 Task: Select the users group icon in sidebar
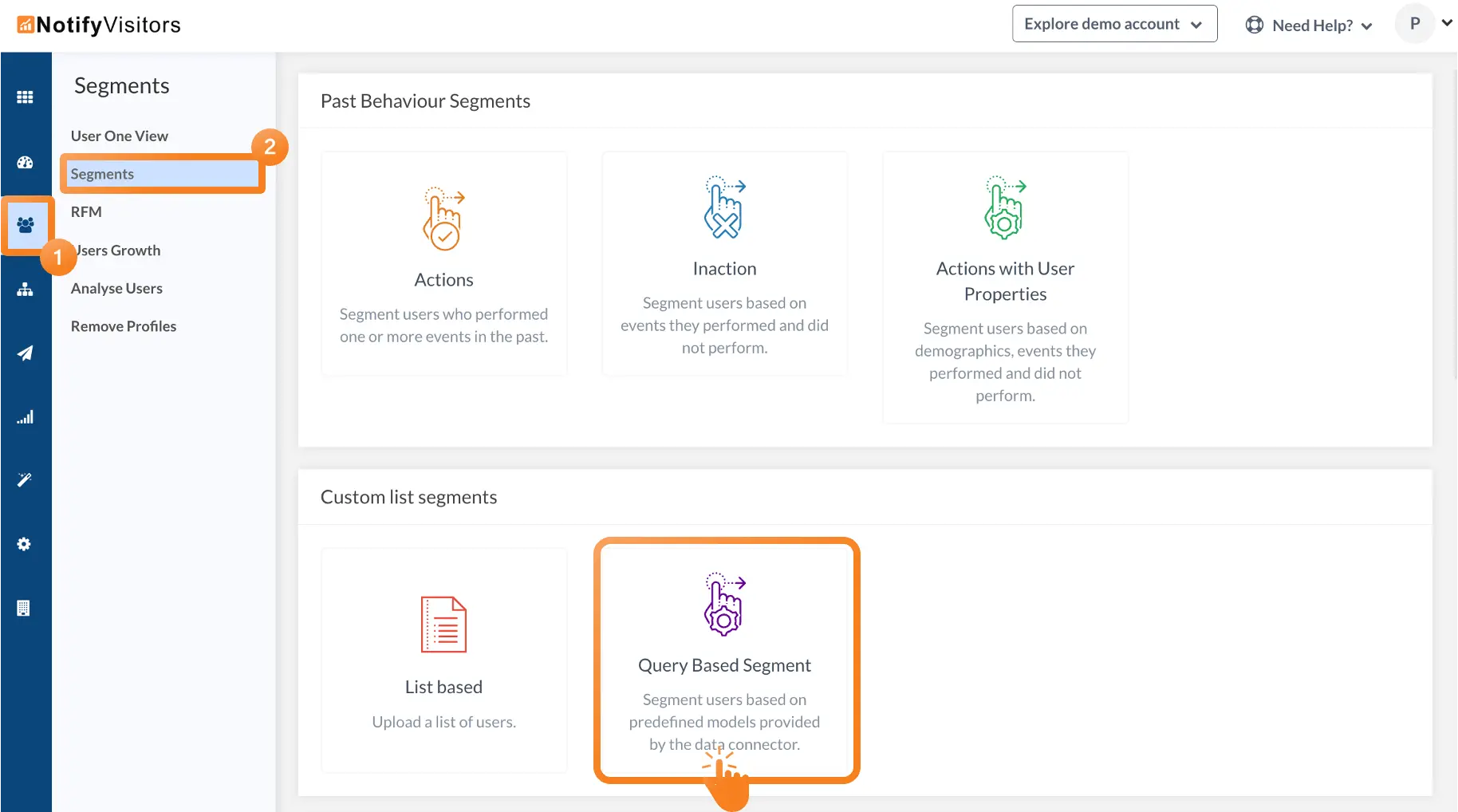[26, 226]
